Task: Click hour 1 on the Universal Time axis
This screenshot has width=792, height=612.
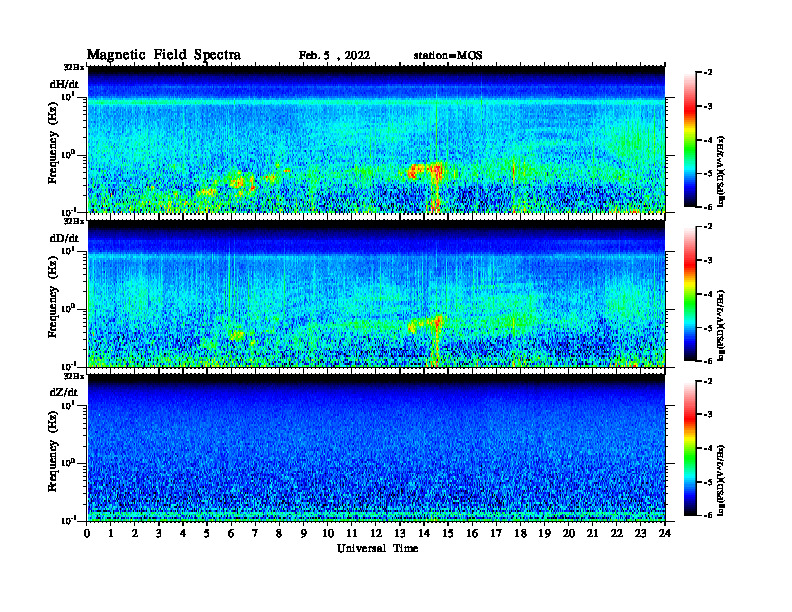Action: click(x=111, y=534)
